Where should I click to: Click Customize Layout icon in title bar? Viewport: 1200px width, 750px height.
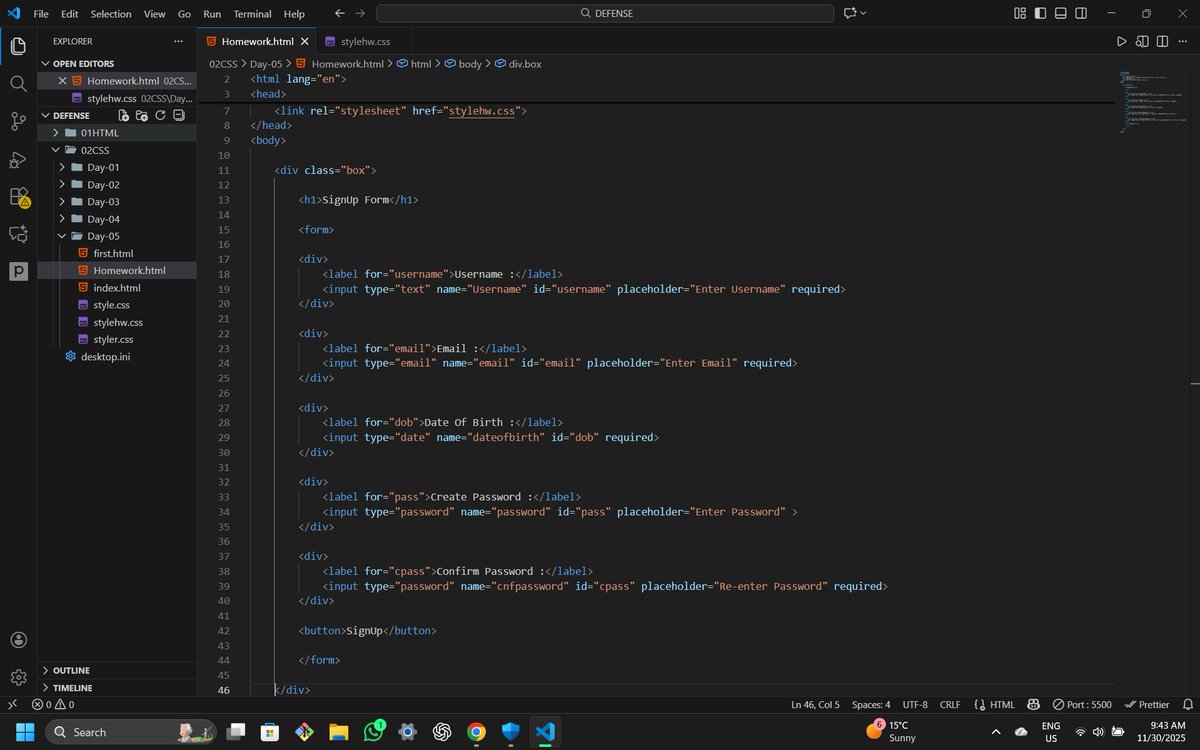(x=1020, y=13)
